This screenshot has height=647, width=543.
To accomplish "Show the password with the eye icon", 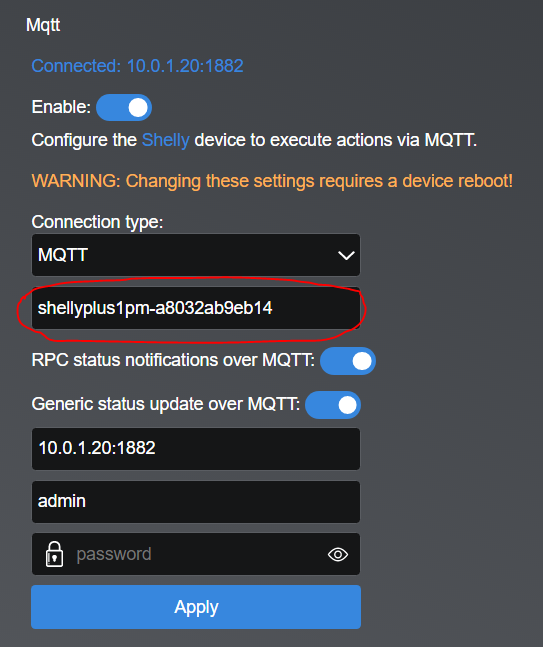I will point(338,555).
